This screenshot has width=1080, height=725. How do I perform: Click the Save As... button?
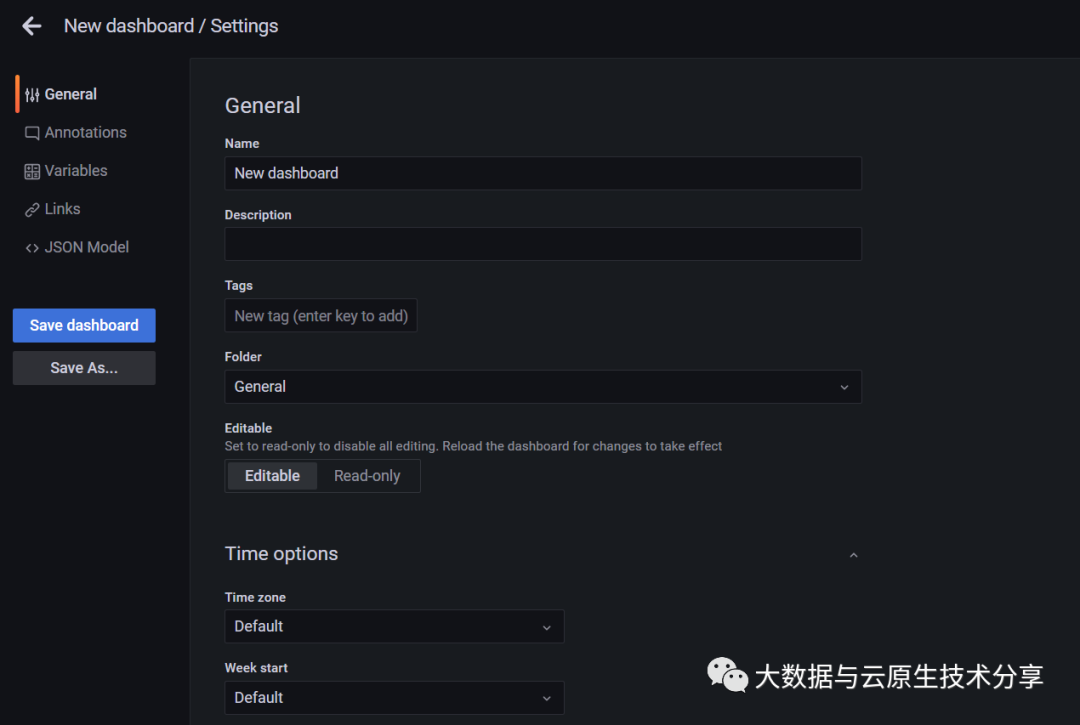click(x=84, y=368)
